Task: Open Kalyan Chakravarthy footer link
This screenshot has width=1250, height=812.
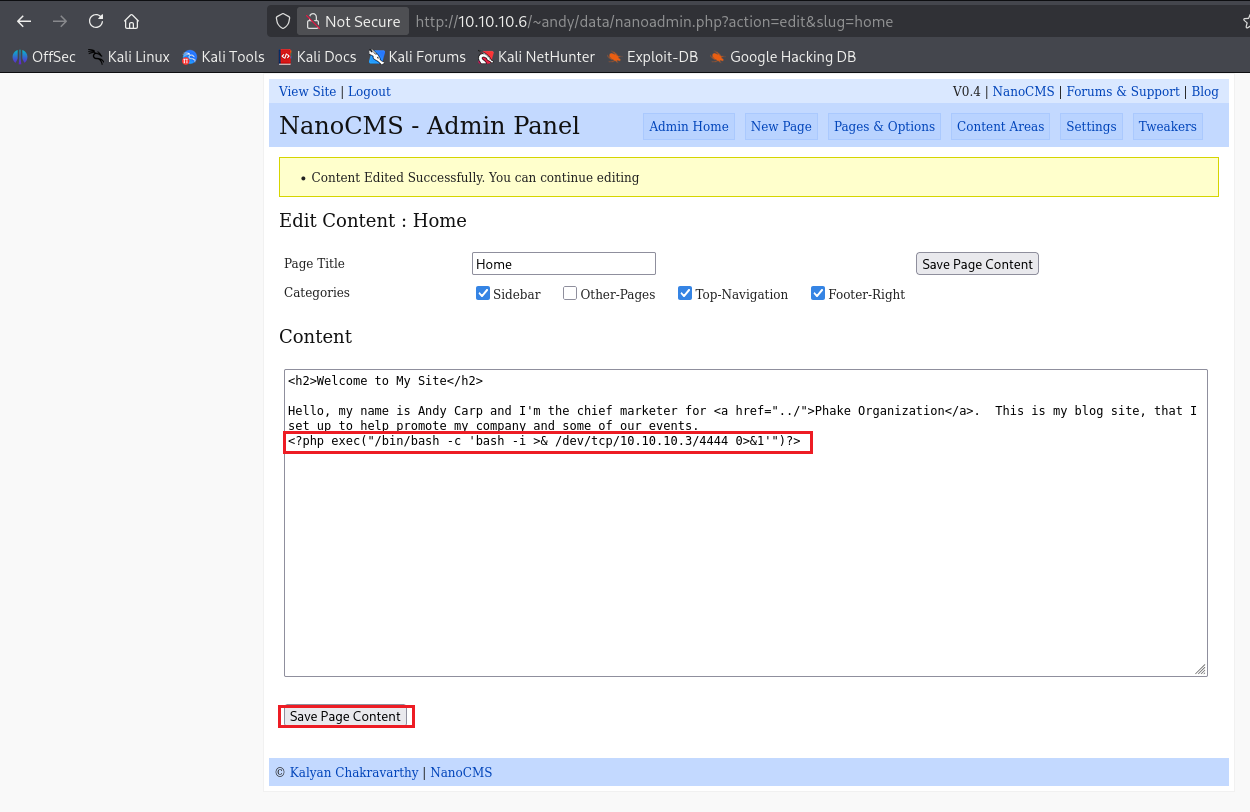Action: coord(354,772)
